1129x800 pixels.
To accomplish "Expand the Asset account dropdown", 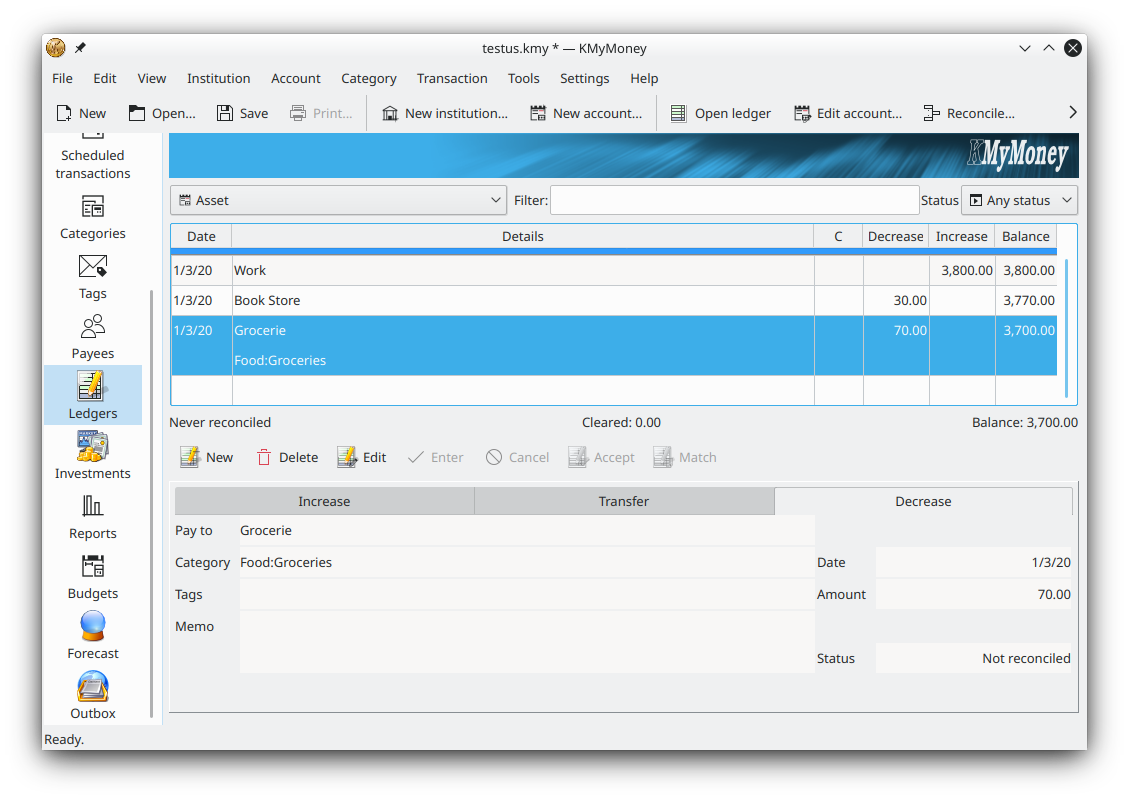I will [x=338, y=200].
